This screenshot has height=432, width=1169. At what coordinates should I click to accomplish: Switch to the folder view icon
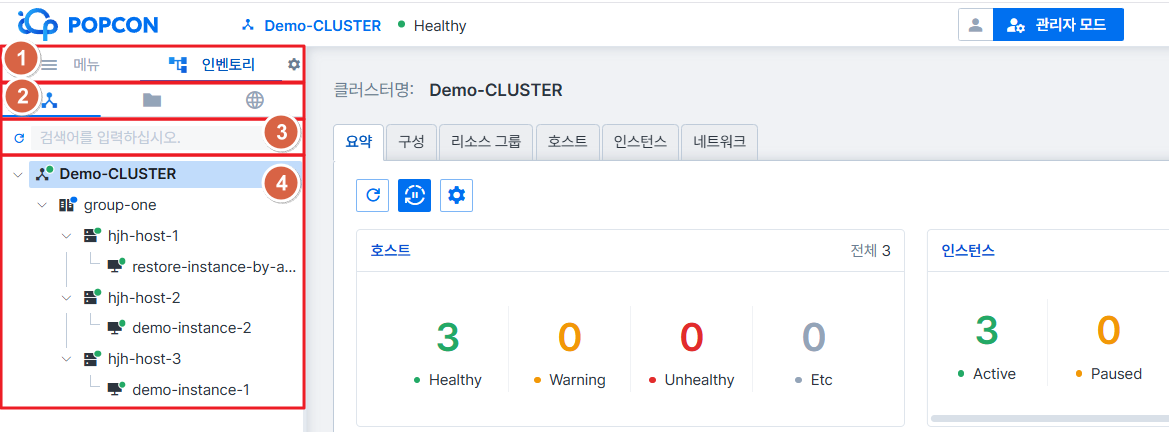click(152, 100)
